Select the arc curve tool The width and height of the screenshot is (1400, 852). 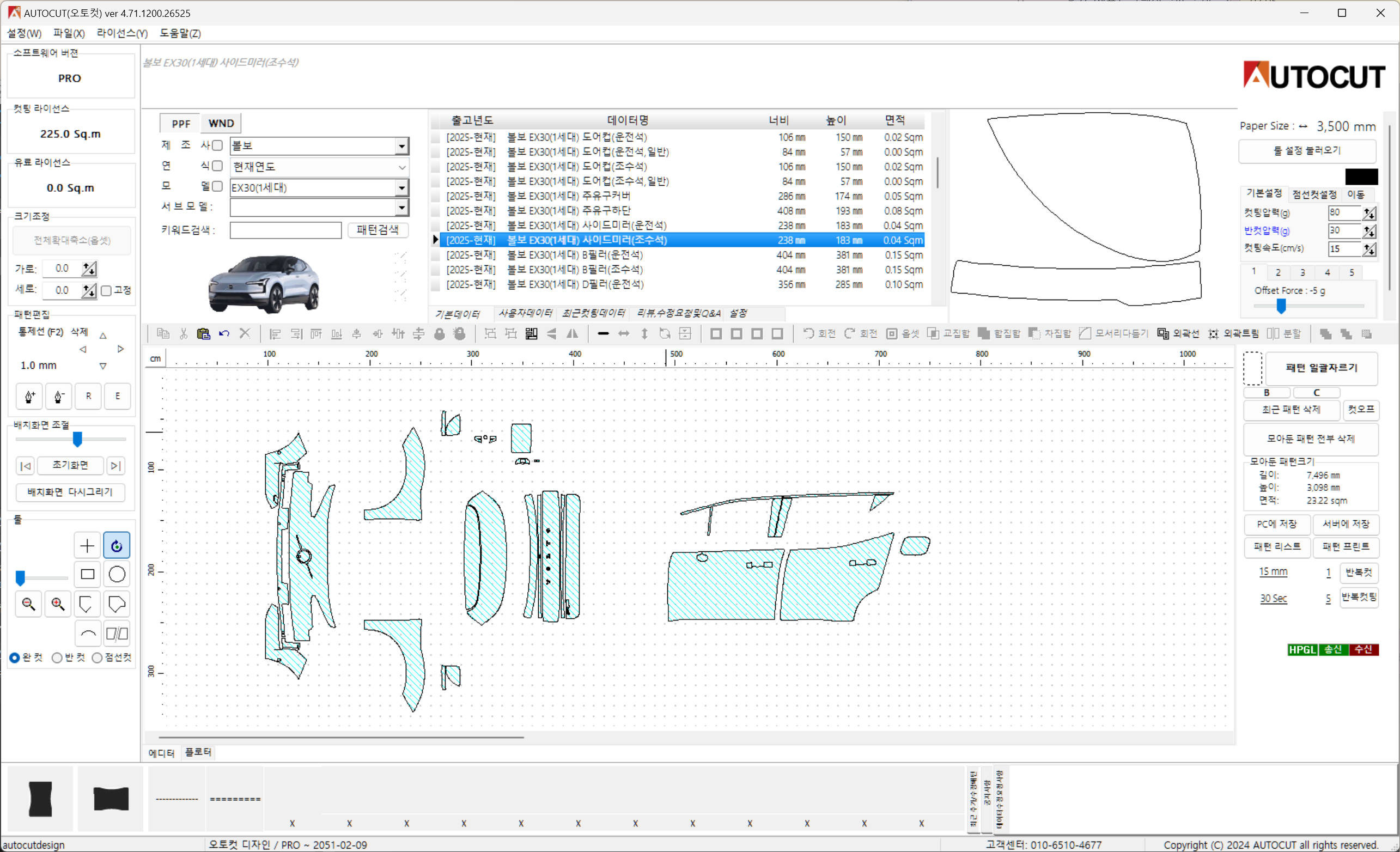[x=87, y=633]
